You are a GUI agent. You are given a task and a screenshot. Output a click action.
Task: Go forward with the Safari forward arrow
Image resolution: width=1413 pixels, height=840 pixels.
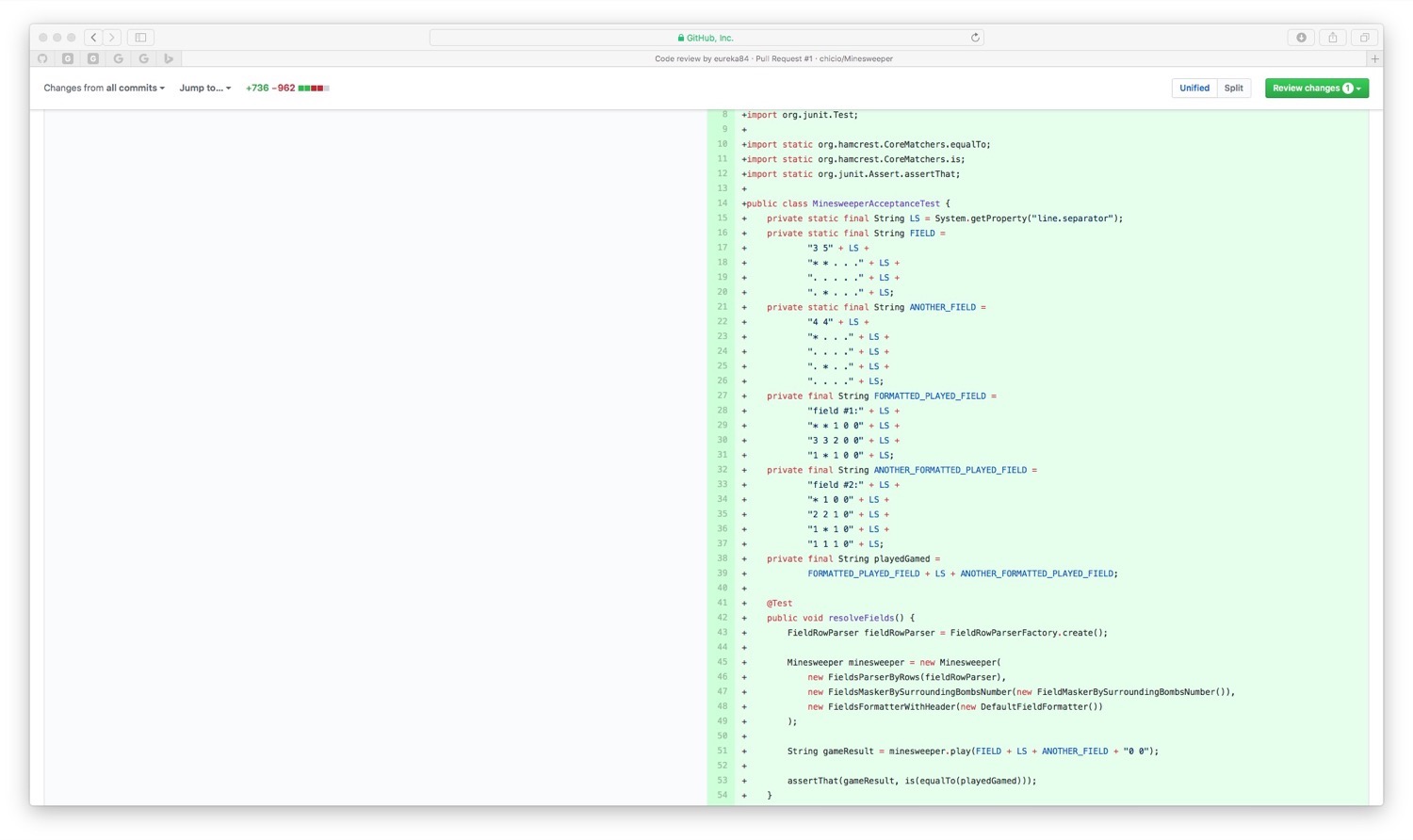pos(112,38)
